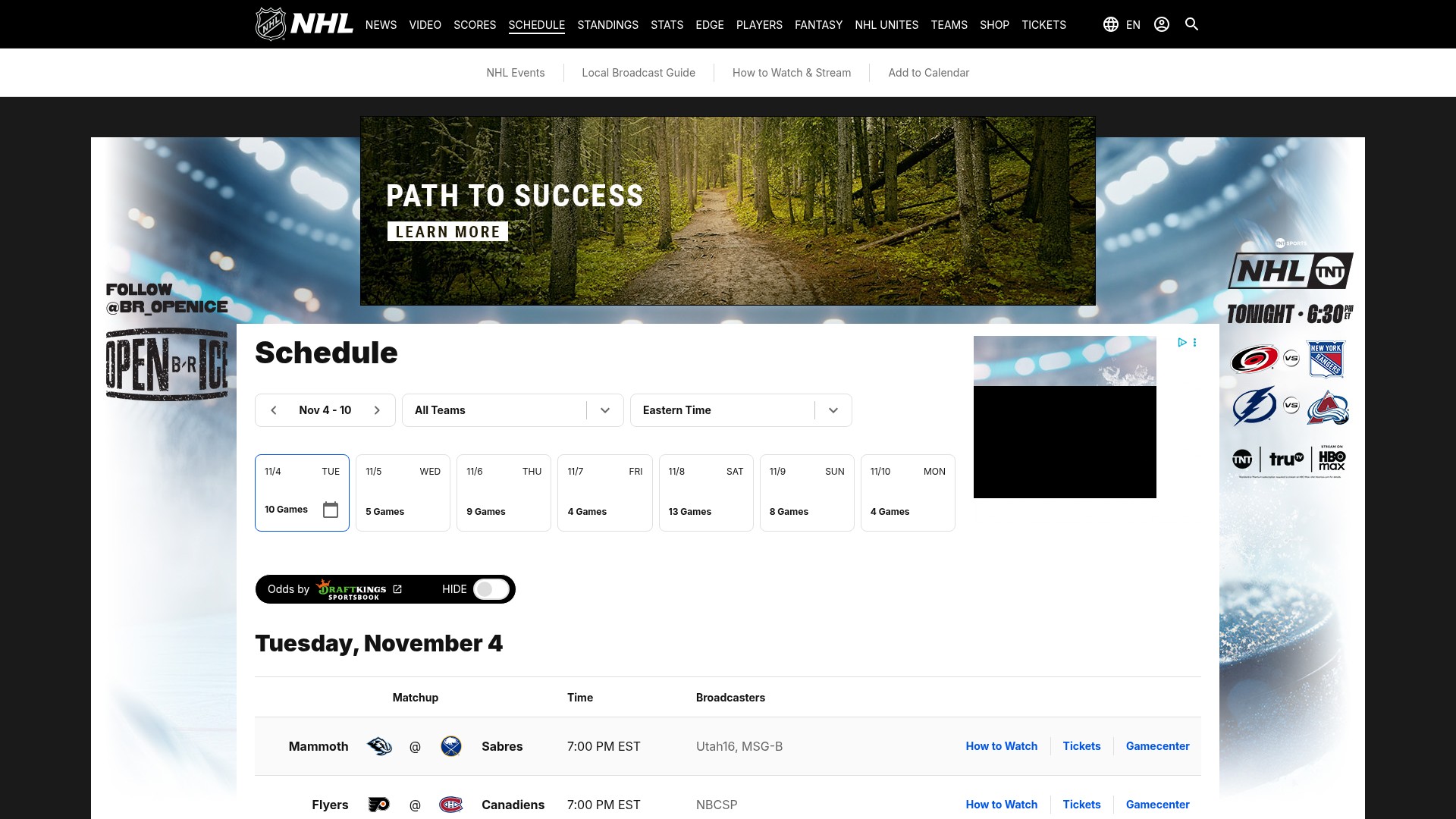The image size is (1456, 819).
Task: Open the search magnifier icon
Action: [1191, 24]
